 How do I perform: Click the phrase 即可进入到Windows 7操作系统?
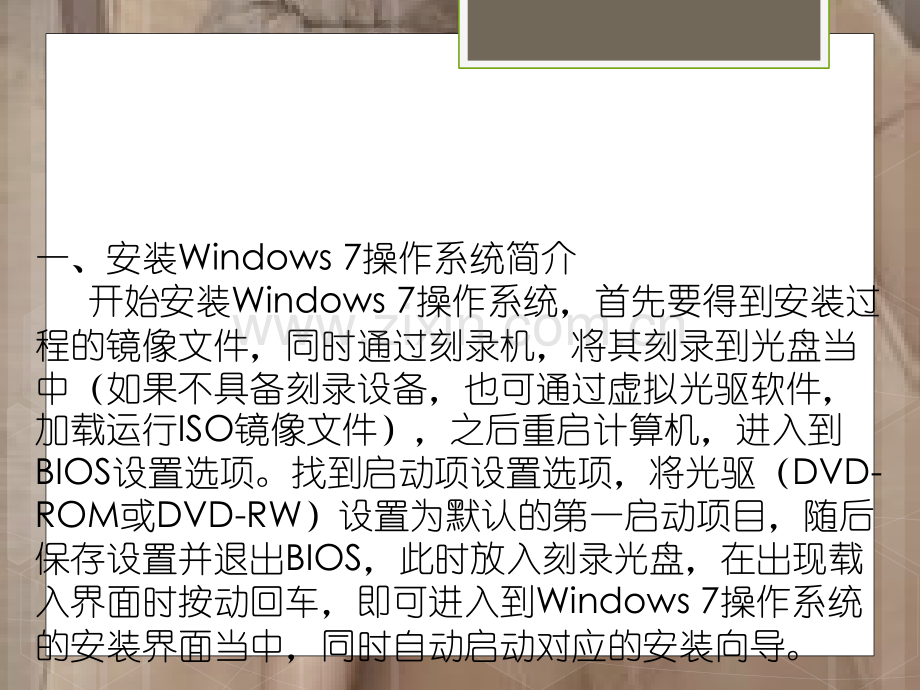[x=610, y=602]
